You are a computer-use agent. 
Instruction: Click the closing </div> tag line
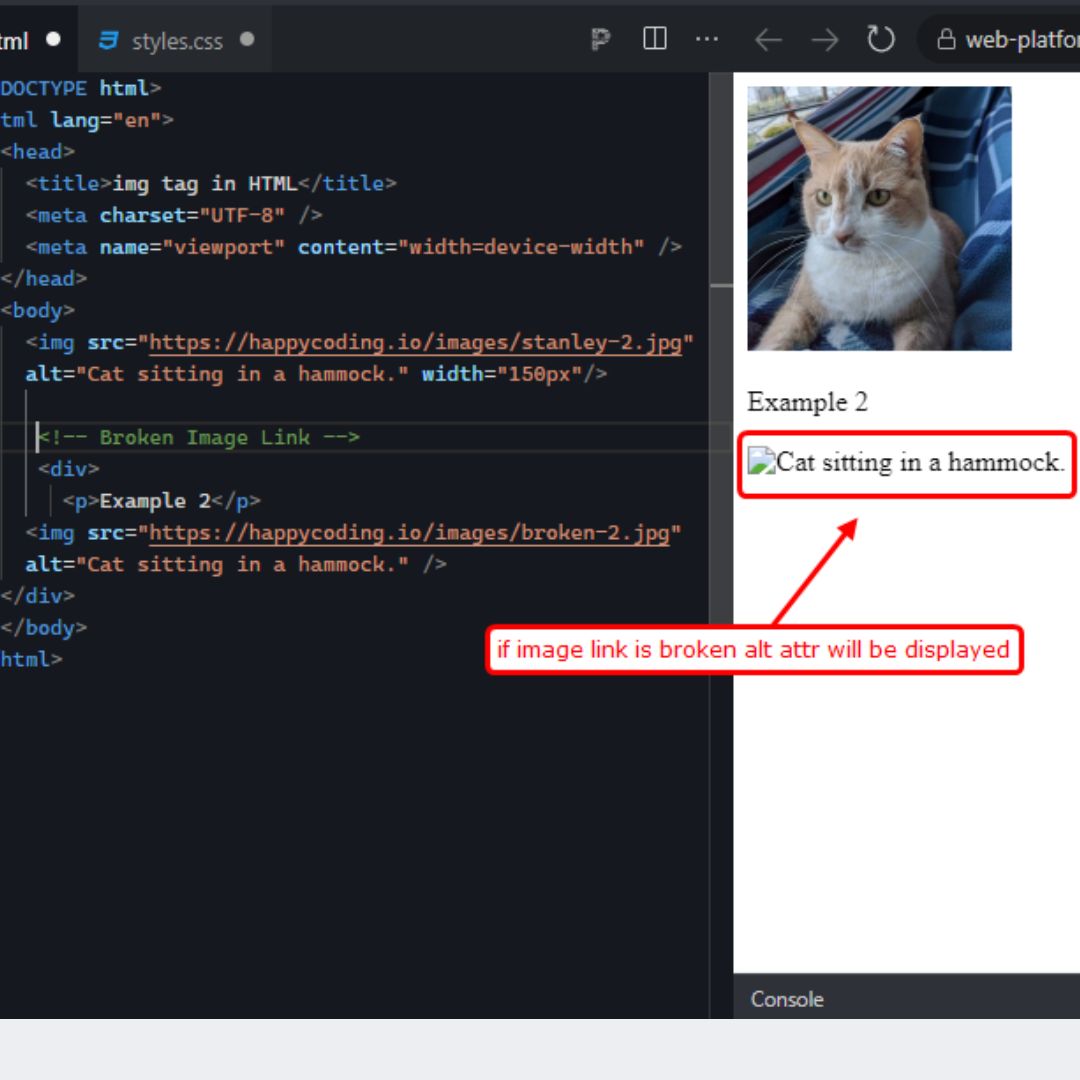pyautogui.click(x=38, y=596)
